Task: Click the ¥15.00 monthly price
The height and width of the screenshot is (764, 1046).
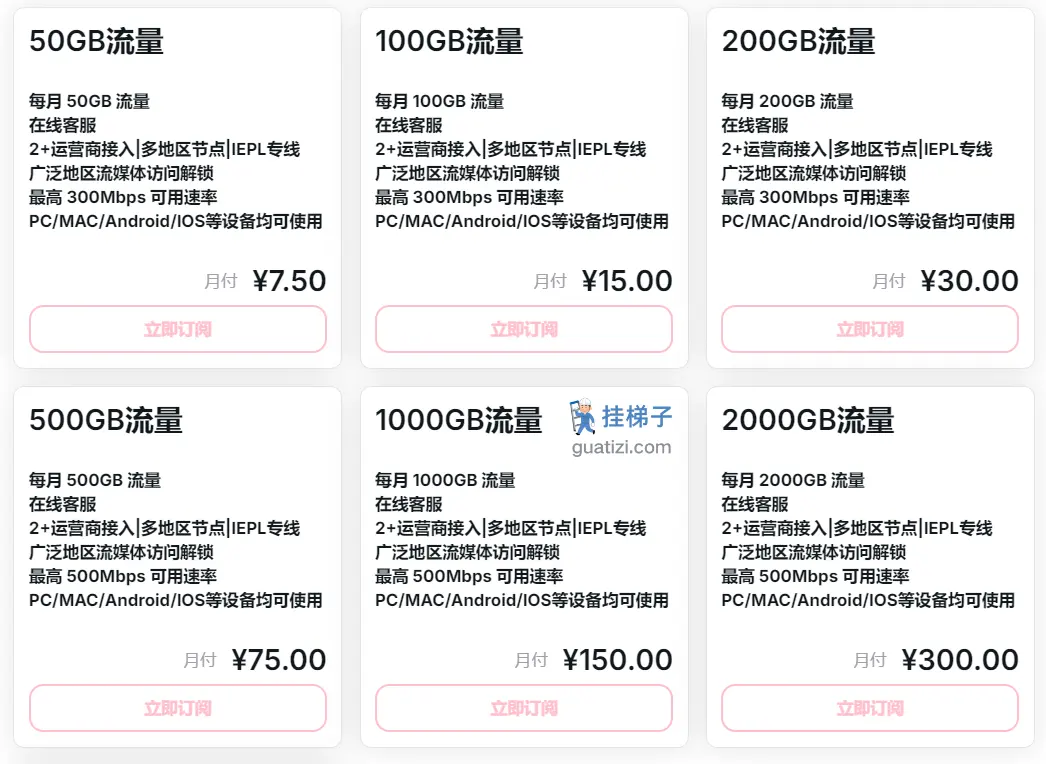Action: tap(627, 281)
